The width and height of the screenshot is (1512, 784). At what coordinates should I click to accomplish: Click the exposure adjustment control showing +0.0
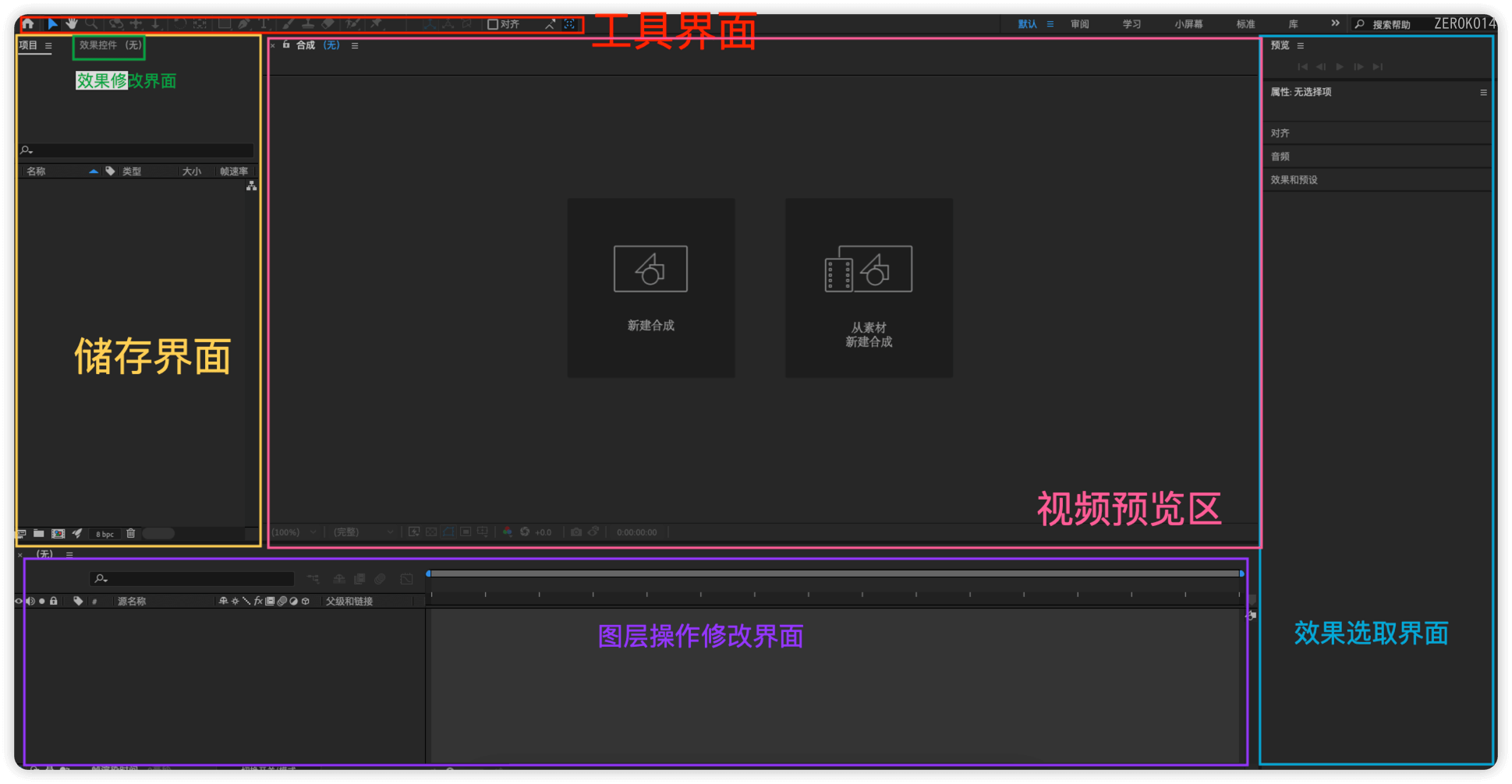(544, 532)
